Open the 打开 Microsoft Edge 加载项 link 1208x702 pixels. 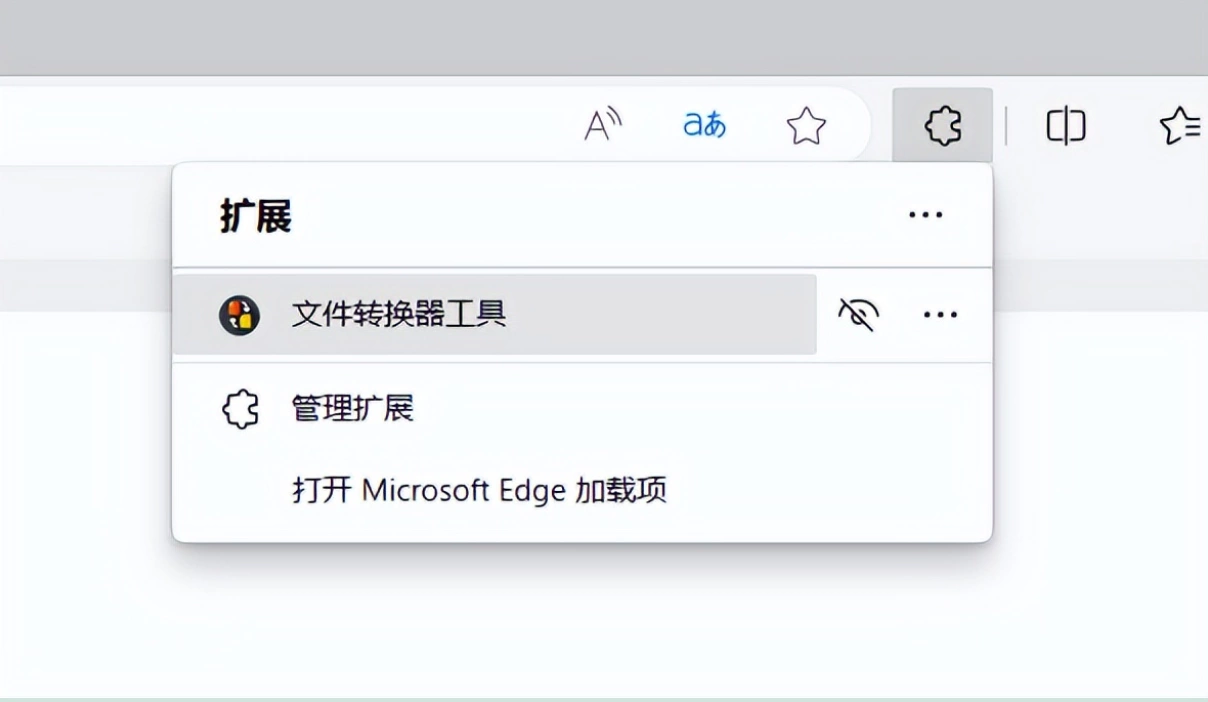click(x=480, y=490)
